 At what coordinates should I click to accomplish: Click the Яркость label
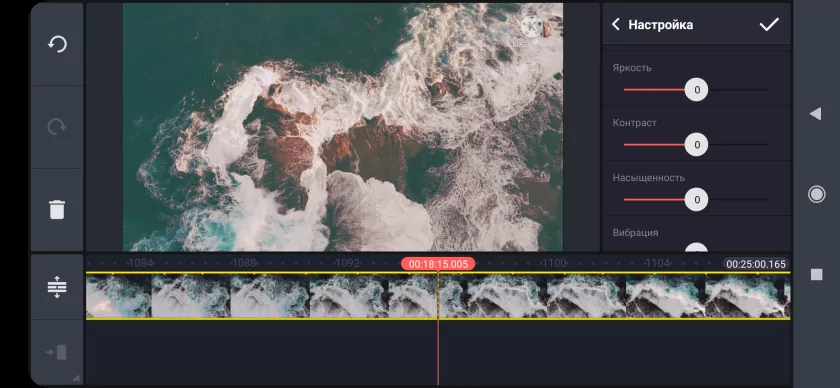(632, 68)
